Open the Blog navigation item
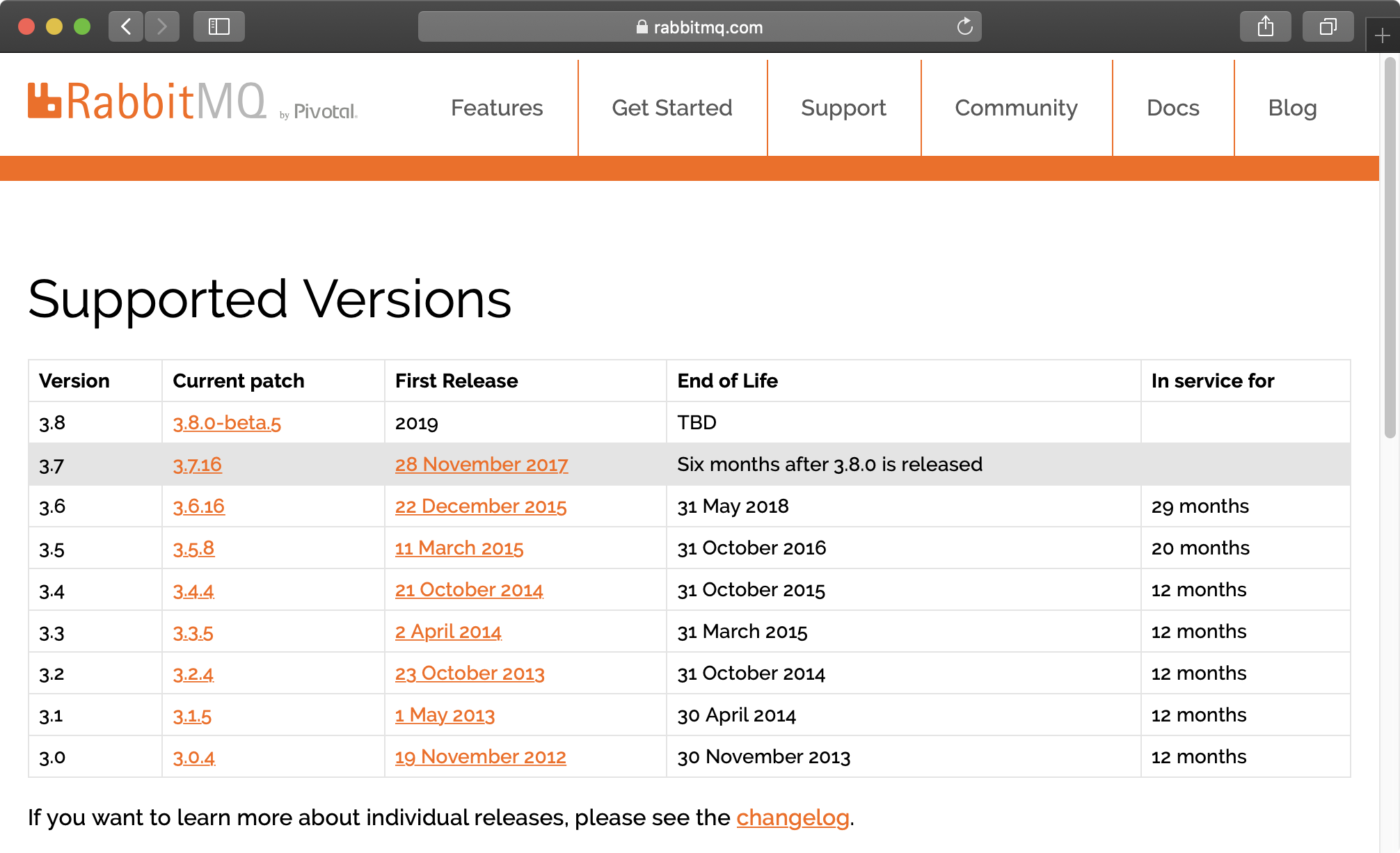This screenshot has width=1400, height=853. click(x=1292, y=108)
